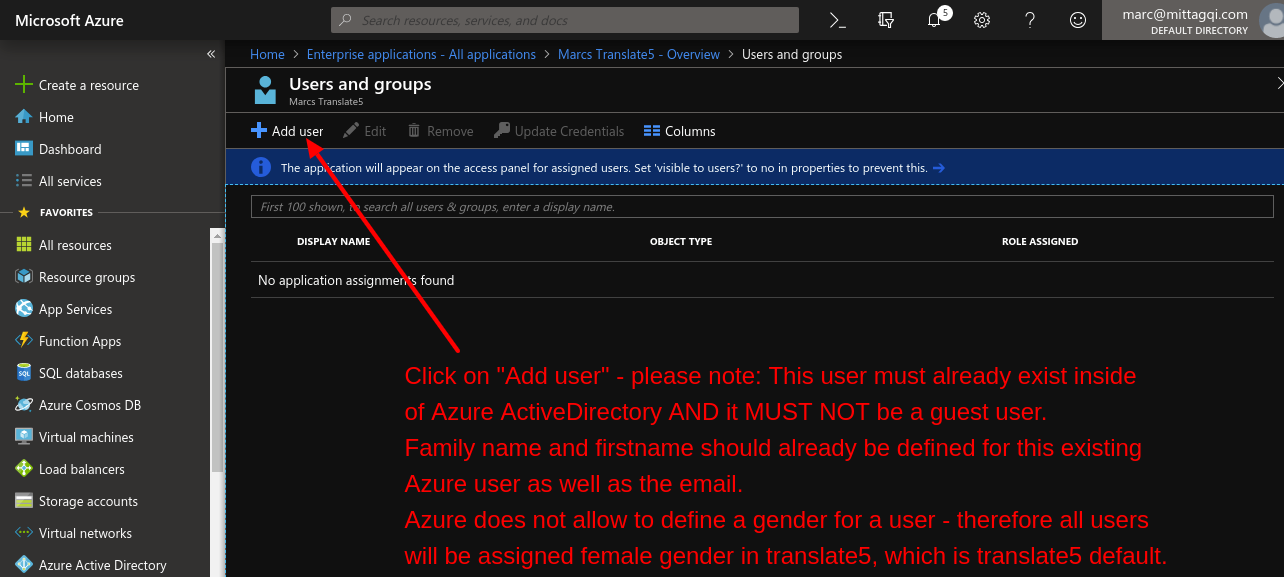Screen dimensions: 1284x577
Task: Focus the search resources, services, and docs box
Action: tap(565, 20)
